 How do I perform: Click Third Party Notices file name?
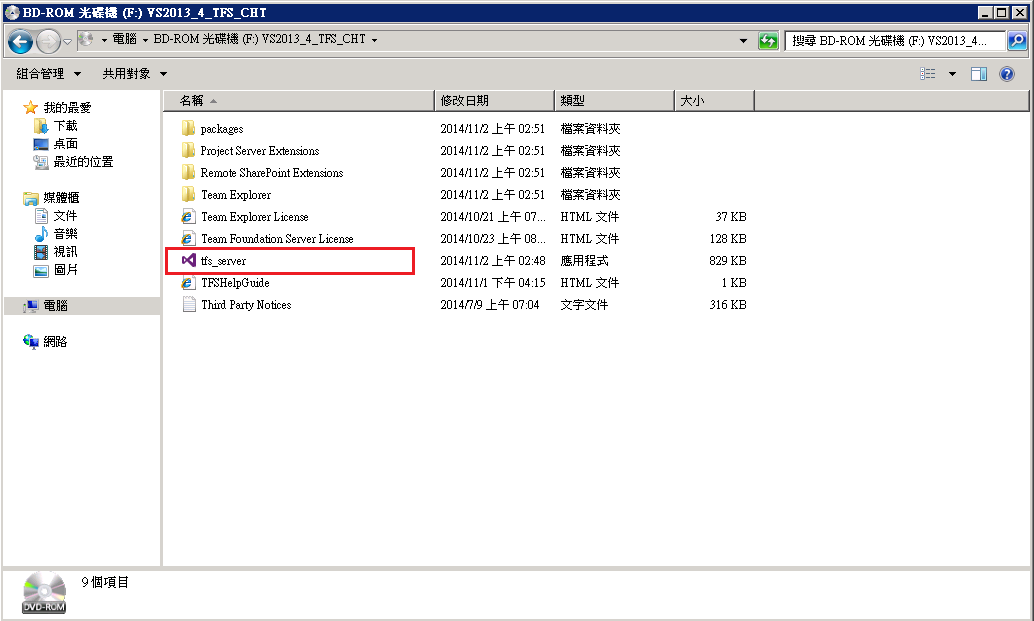coord(246,305)
